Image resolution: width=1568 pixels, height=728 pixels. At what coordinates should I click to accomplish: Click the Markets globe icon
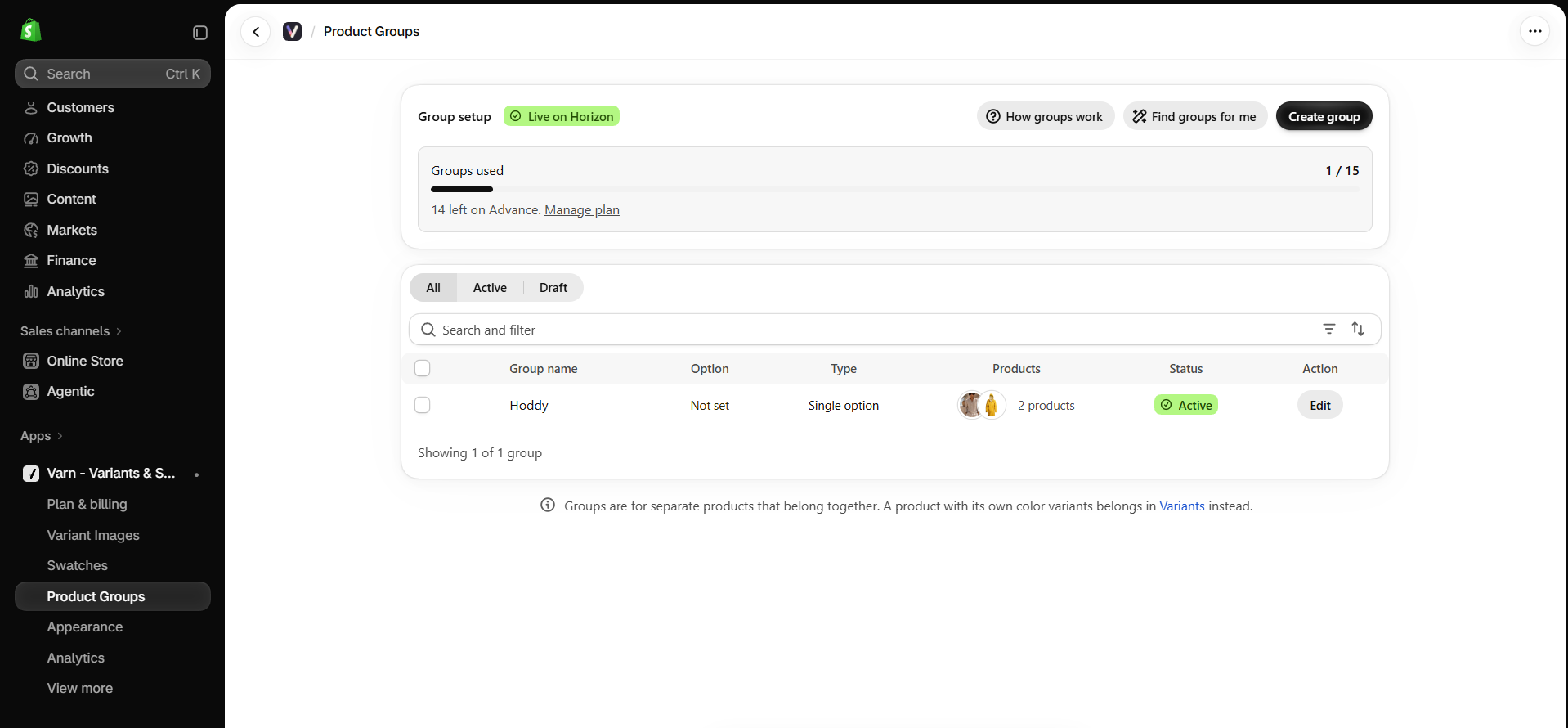point(31,230)
